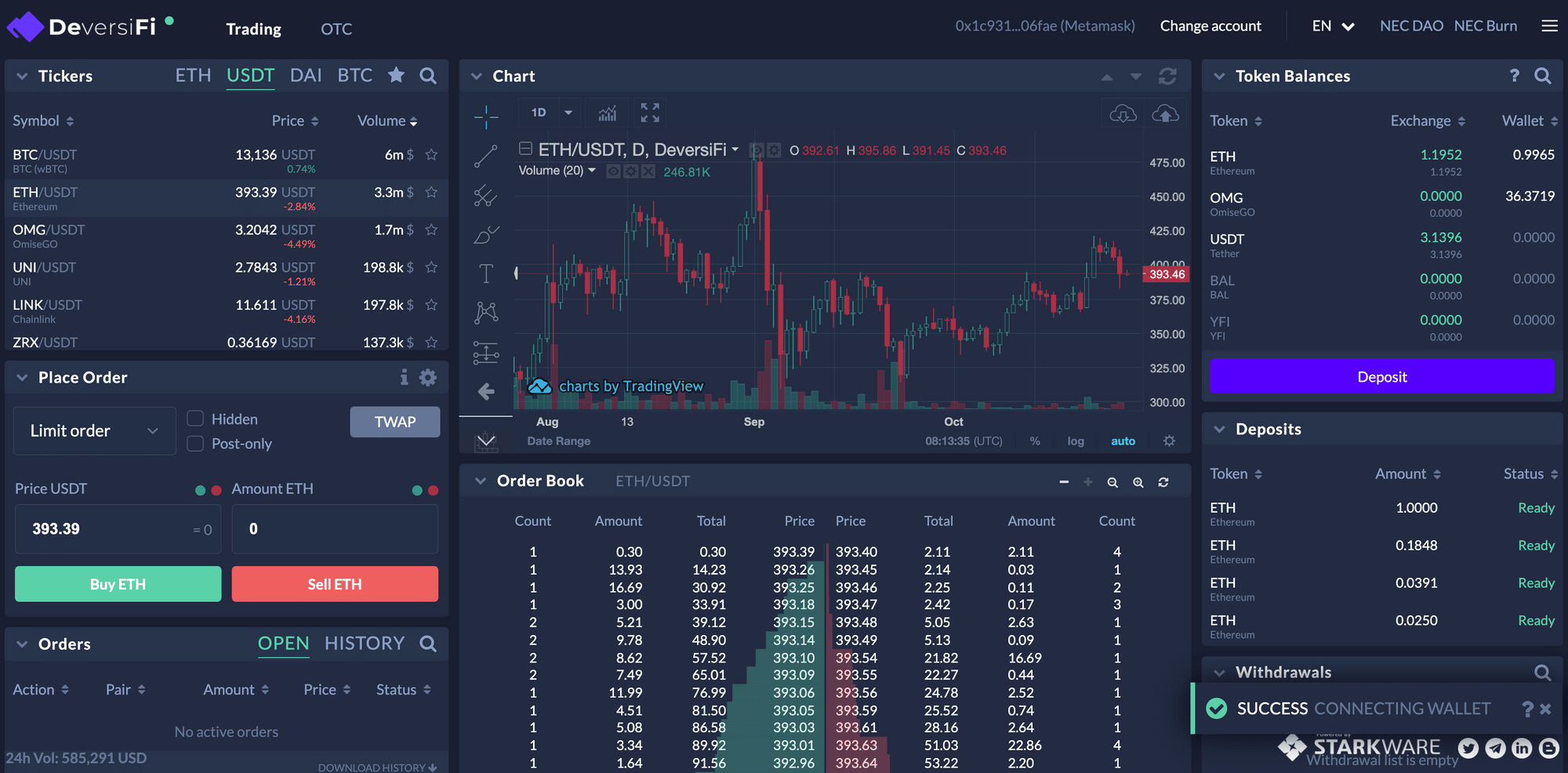1568x773 pixels.
Task: Favorite ETH/USDT with its star
Action: 431,192
